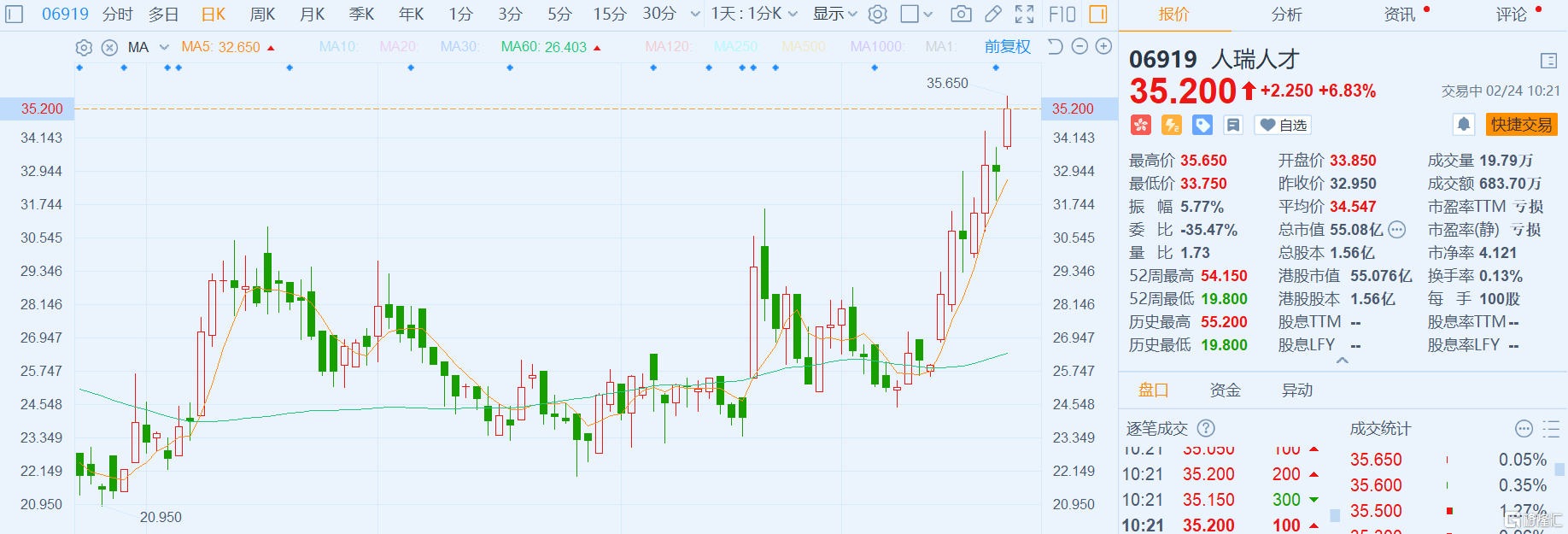Zoom in chart with plus icon

point(1103,46)
